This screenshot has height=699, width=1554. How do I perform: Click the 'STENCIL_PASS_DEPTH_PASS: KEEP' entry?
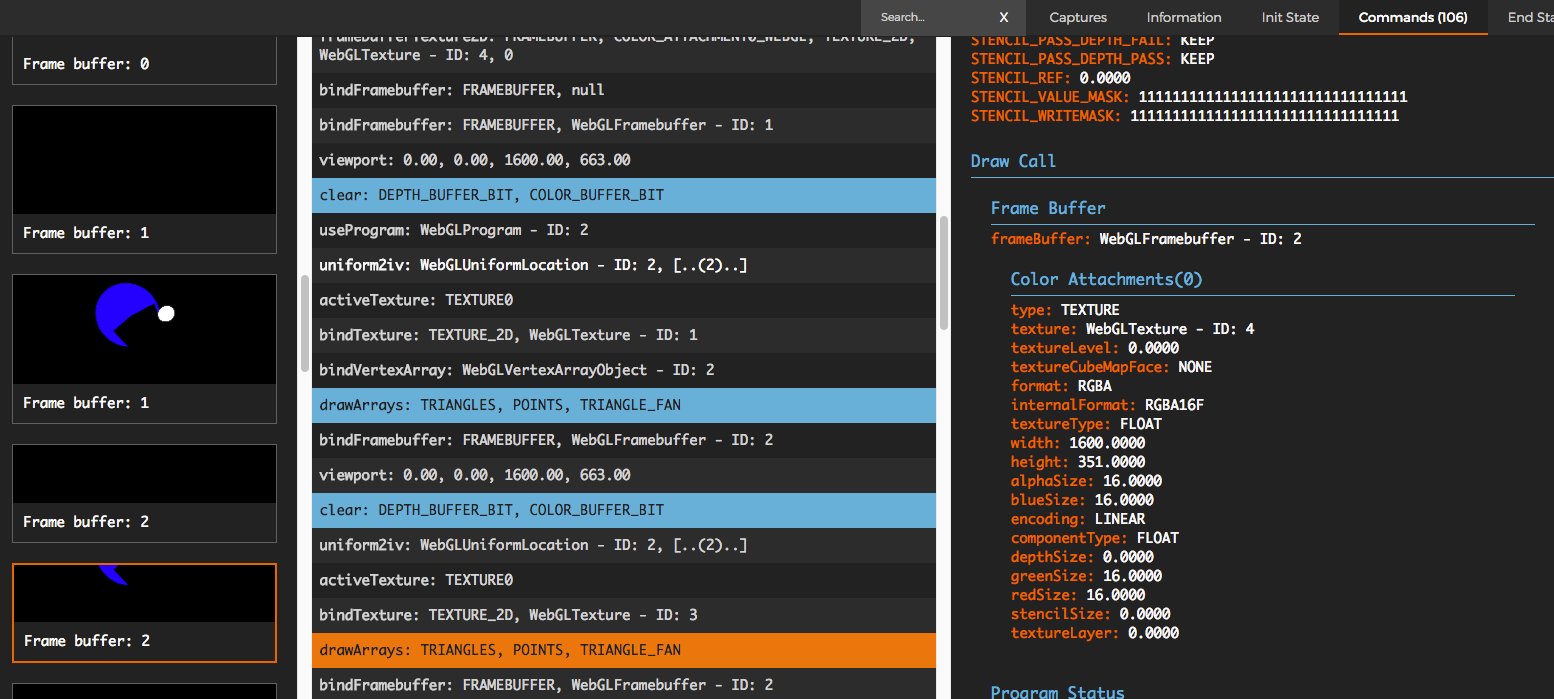click(1093, 59)
